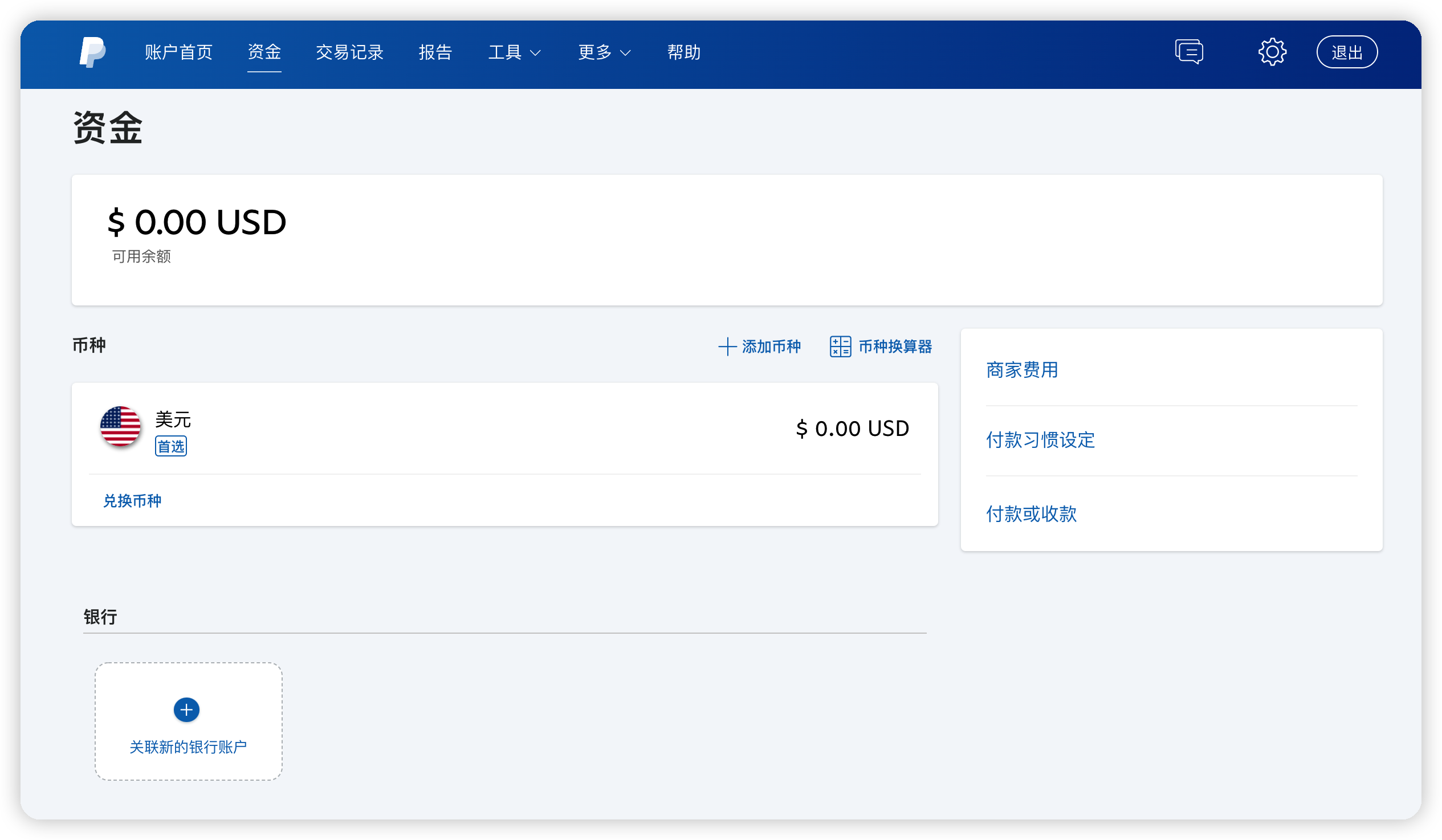Click the plus icon to link new bank
Image resolution: width=1442 pixels, height=840 pixels.
(185, 710)
